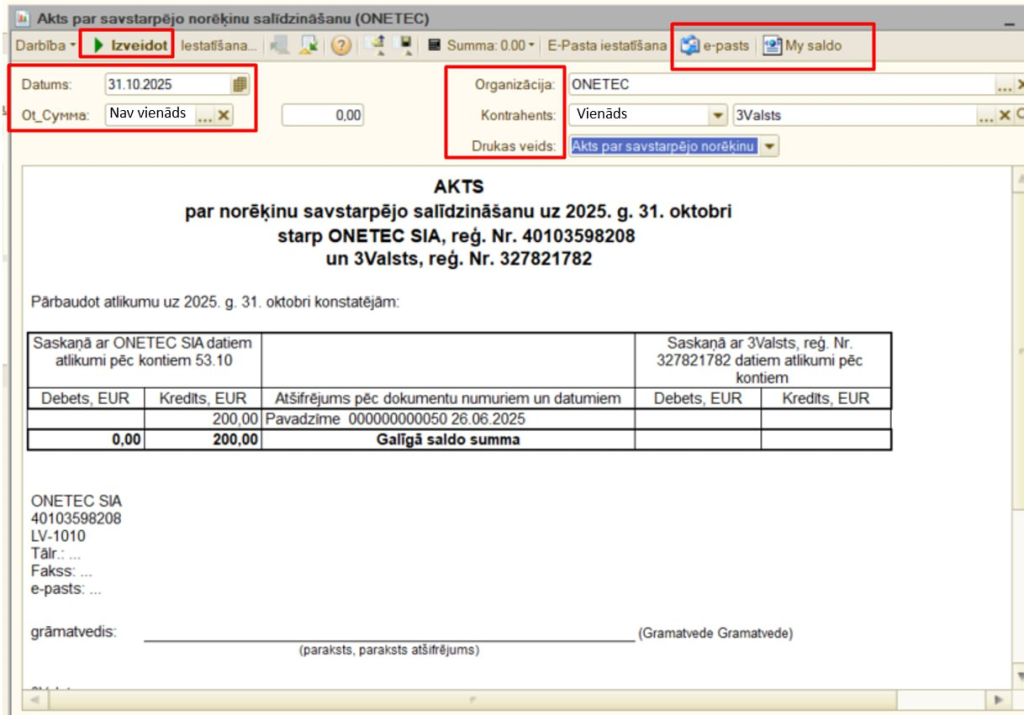Open My saldo from toolbar
The height and width of the screenshot is (715, 1024).
point(802,46)
